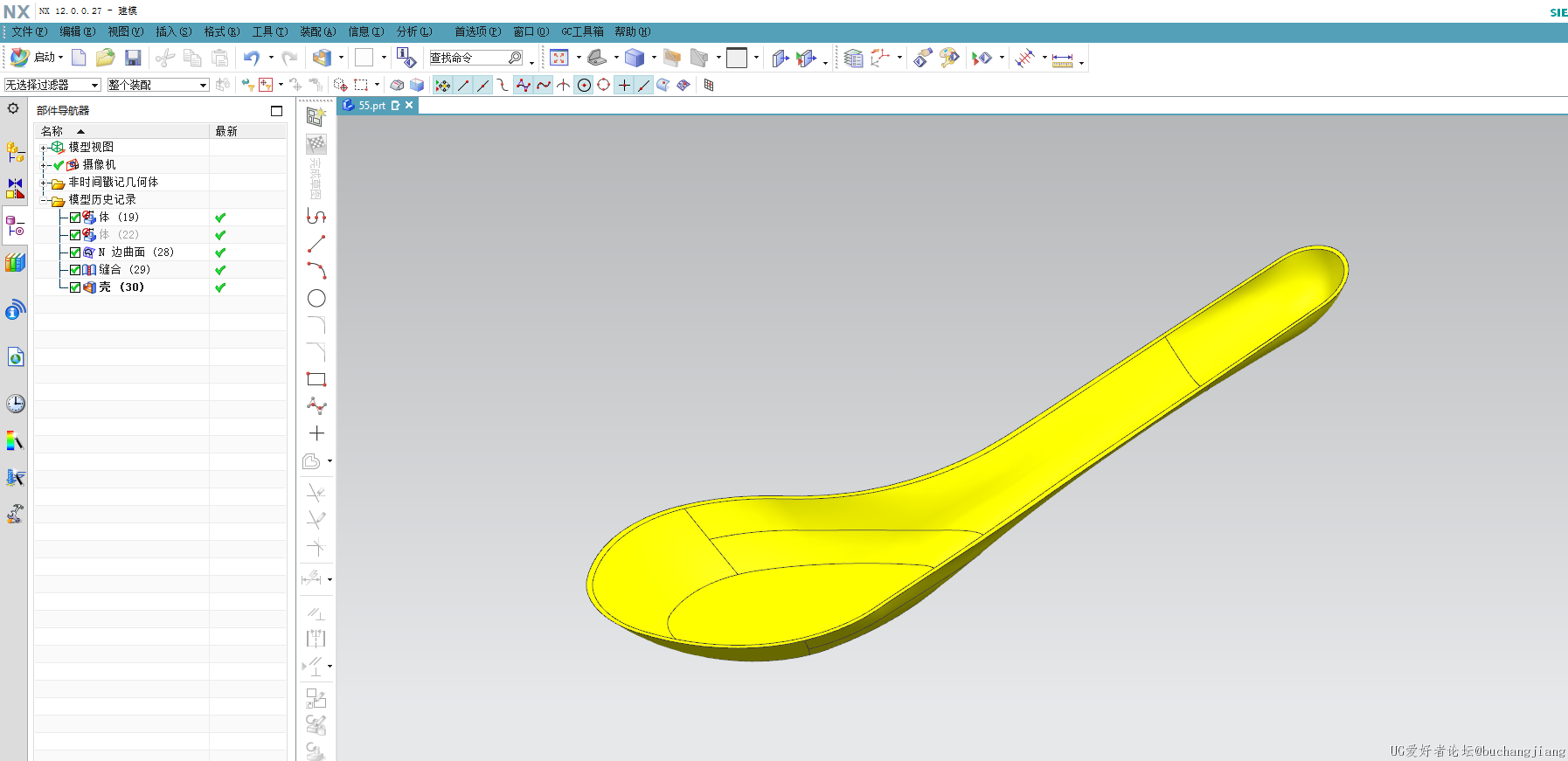Open the 启动 dropdown arrow
Viewport: 1568px width, 761px height.
(60, 58)
